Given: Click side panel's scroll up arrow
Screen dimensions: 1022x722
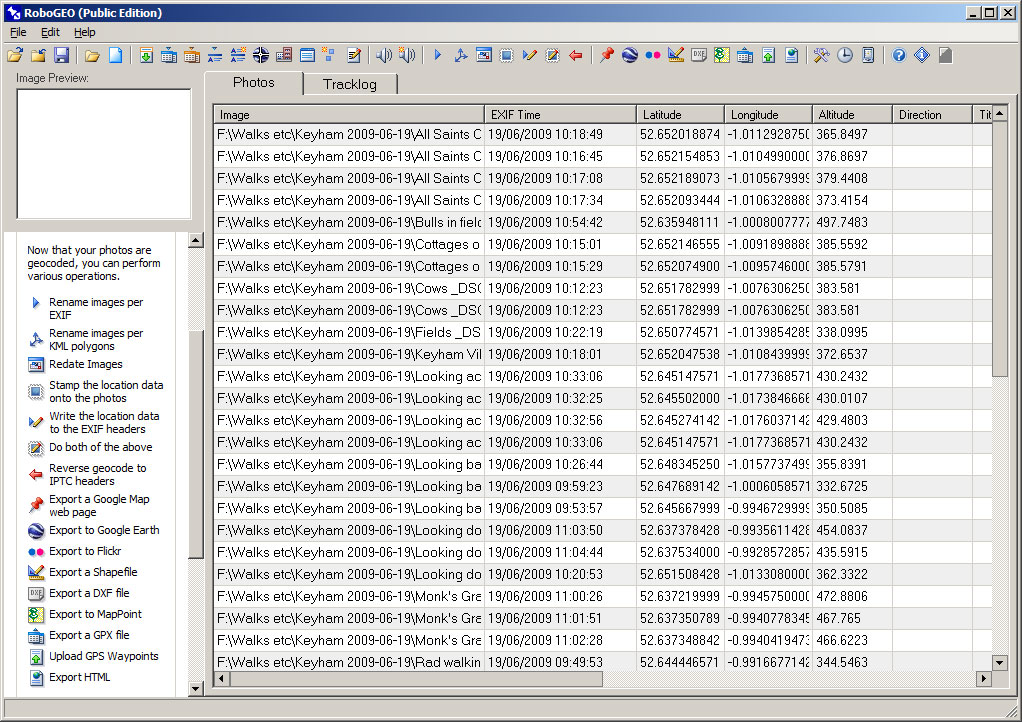Looking at the screenshot, I should (x=196, y=240).
